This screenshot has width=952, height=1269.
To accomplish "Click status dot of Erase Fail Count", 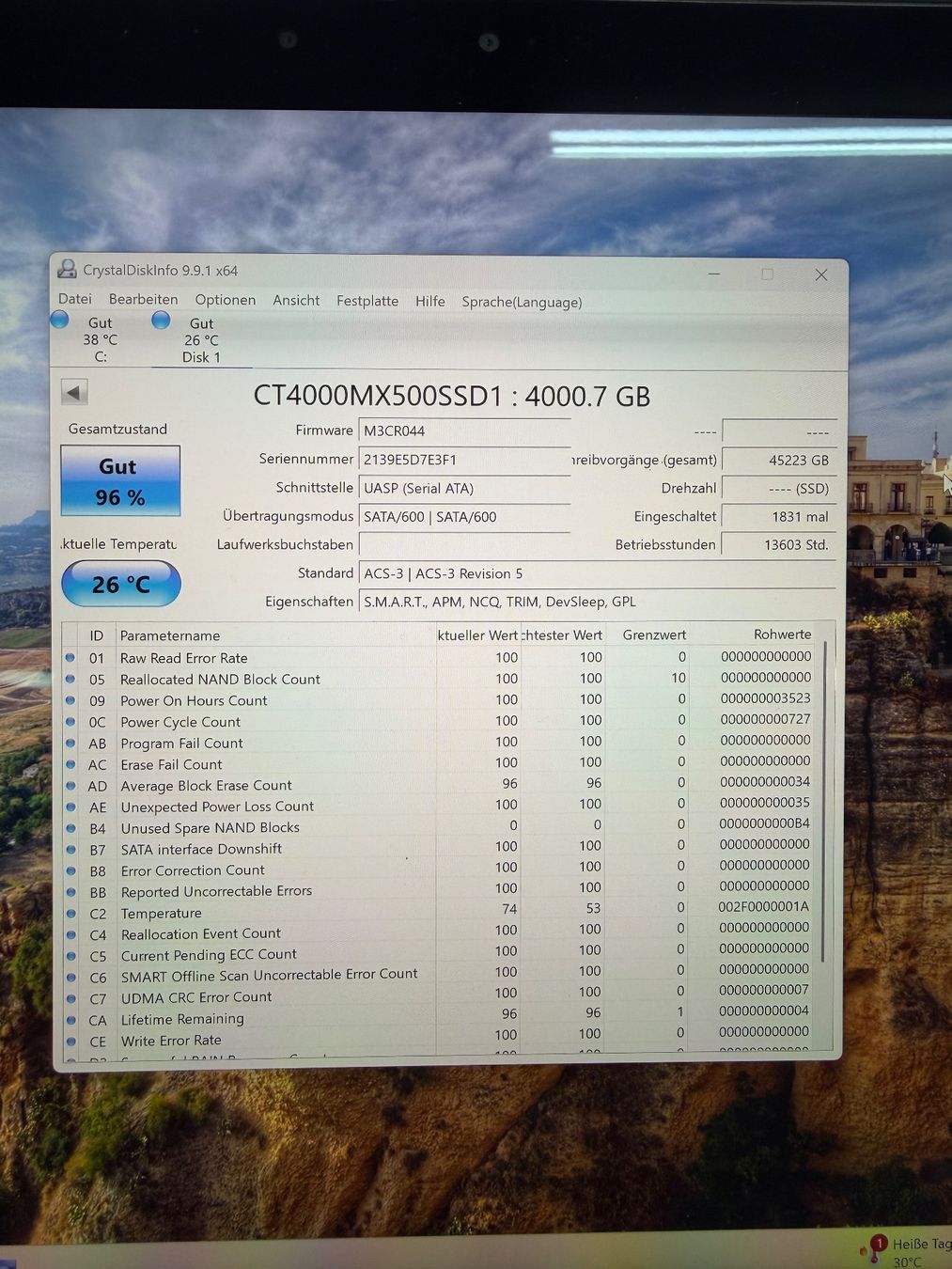I will coord(70,764).
